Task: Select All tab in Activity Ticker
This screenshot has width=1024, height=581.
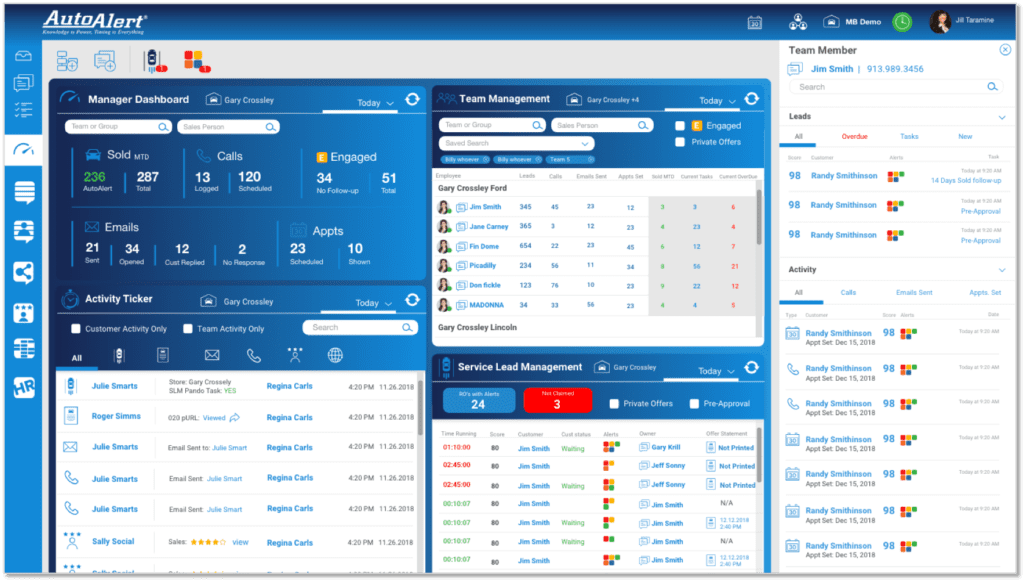Action: pyautogui.click(x=76, y=358)
